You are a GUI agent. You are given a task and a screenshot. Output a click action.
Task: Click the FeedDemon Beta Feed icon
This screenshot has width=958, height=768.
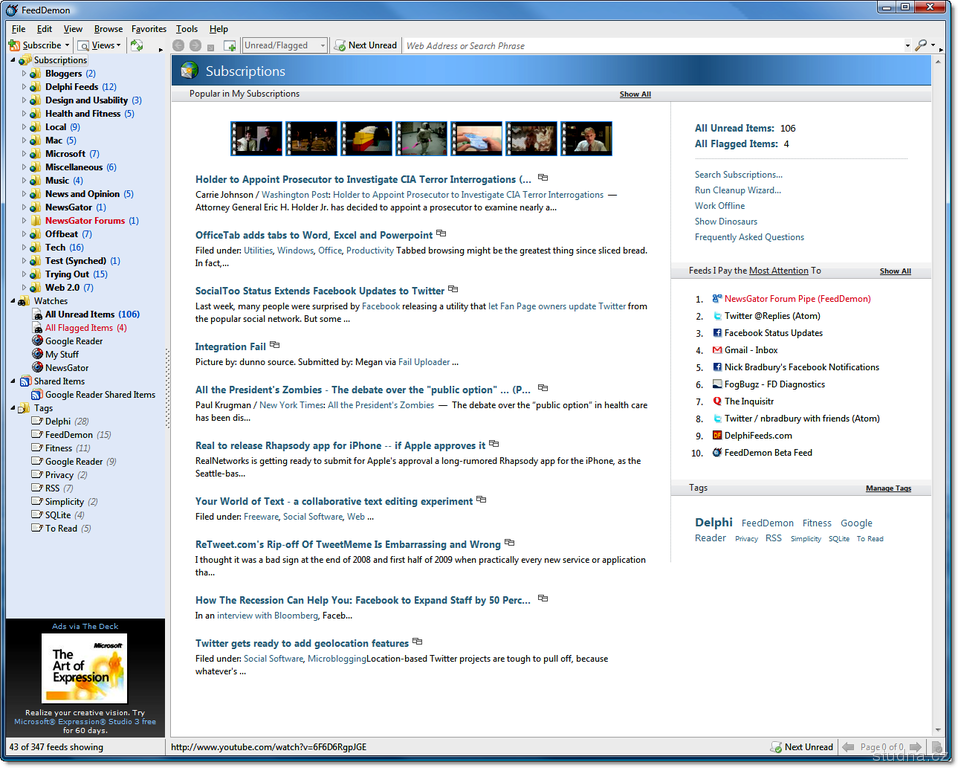click(x=717, y=453)
